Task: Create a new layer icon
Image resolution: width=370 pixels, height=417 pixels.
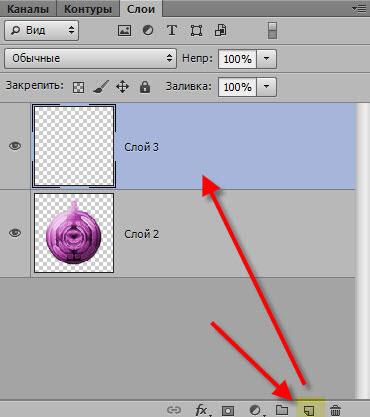Action: (x=309, y=410)
